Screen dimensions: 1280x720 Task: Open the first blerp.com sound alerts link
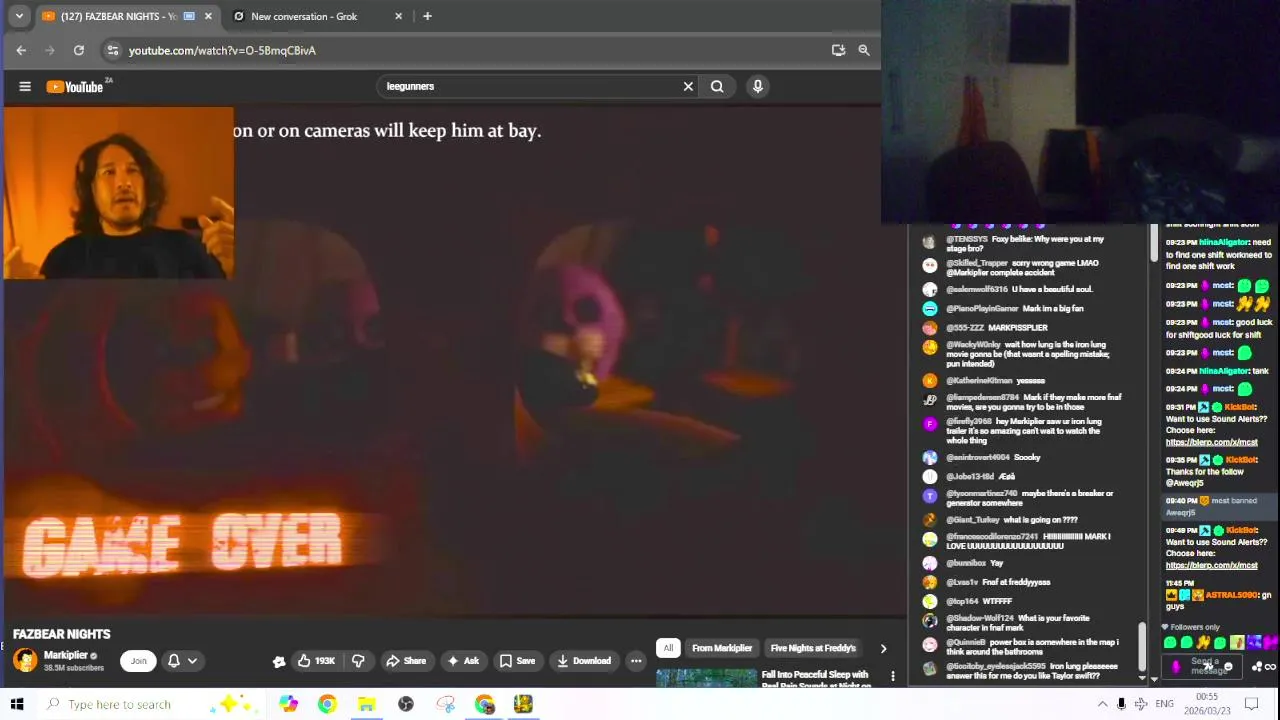(x=1211, y=442)
